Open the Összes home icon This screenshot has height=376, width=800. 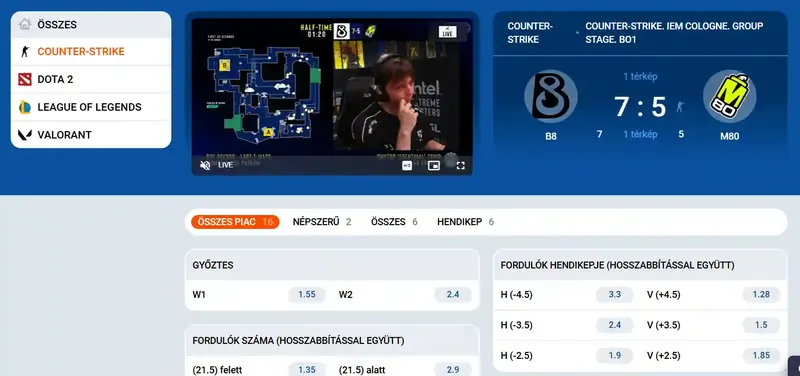click(x=24, y=24)
